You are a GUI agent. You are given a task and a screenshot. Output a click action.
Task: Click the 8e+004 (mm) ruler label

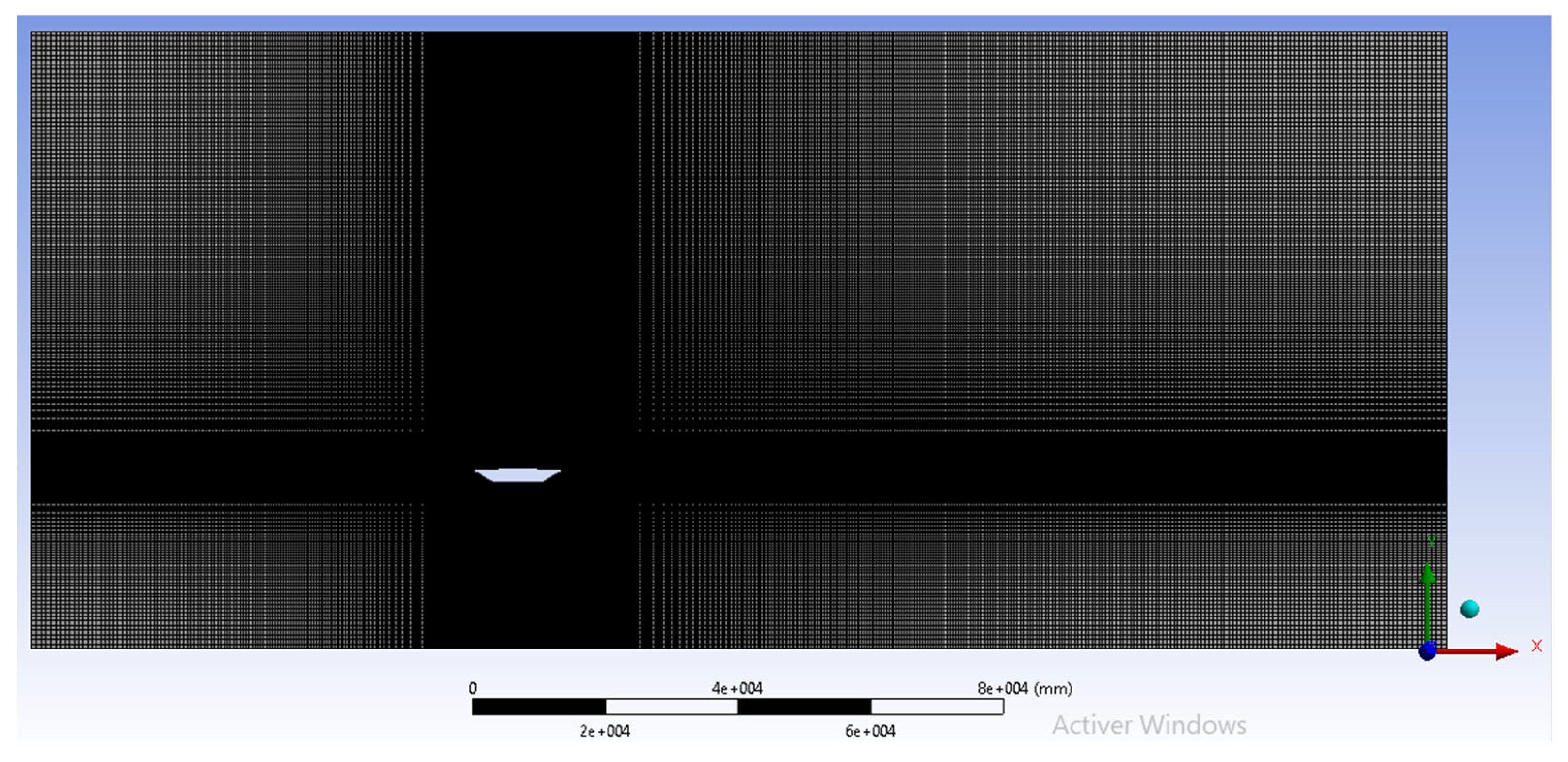[1024, 688]
